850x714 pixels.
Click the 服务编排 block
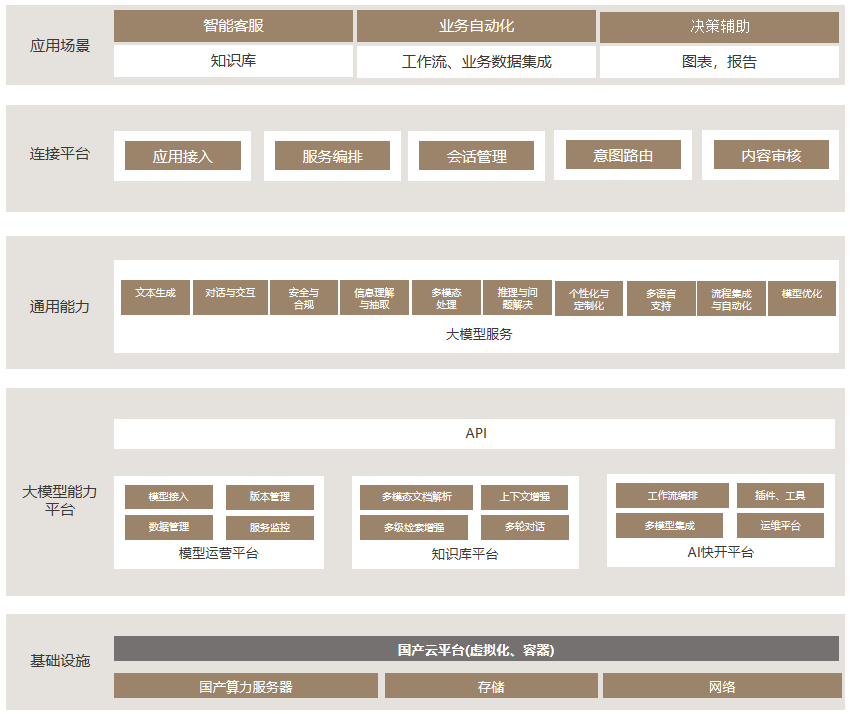(332, 156)
